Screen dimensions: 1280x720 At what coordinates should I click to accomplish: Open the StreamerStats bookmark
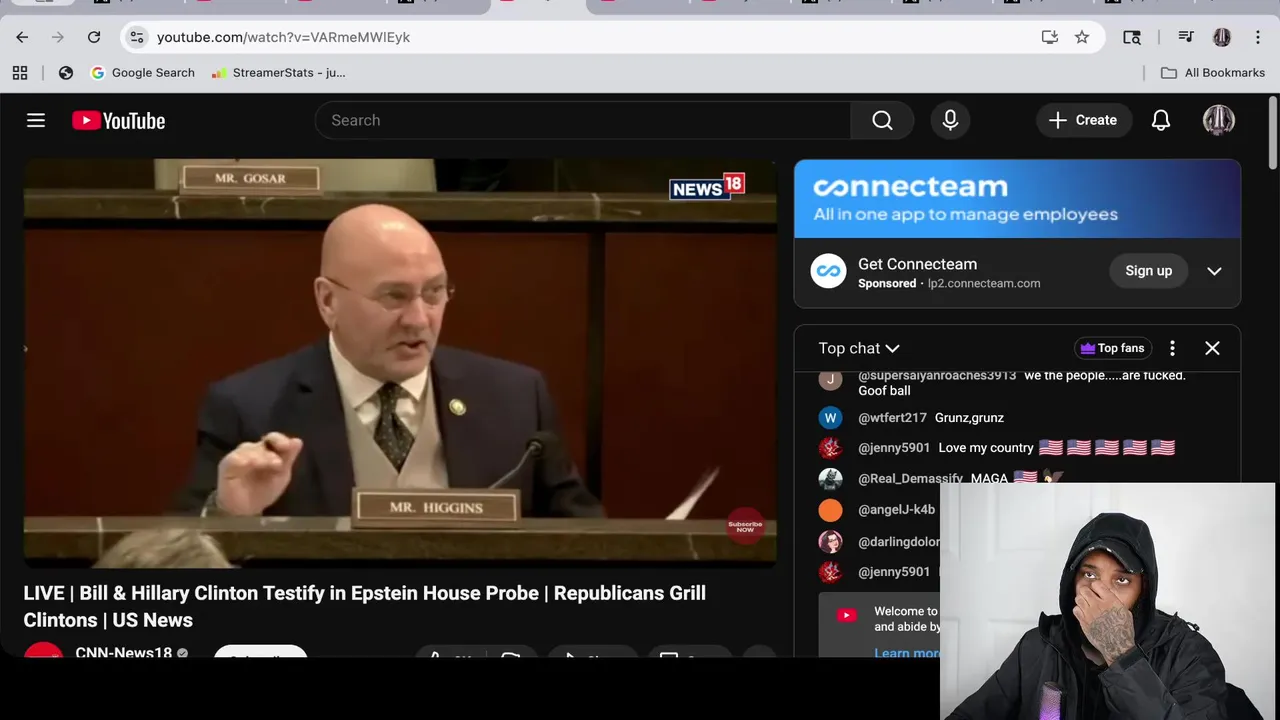279,72
